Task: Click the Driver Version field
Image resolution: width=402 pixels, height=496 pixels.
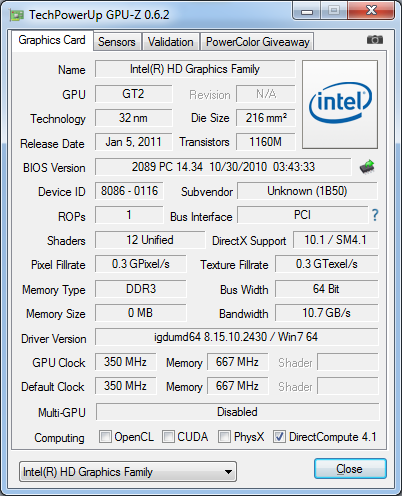Action: point(236,337)
